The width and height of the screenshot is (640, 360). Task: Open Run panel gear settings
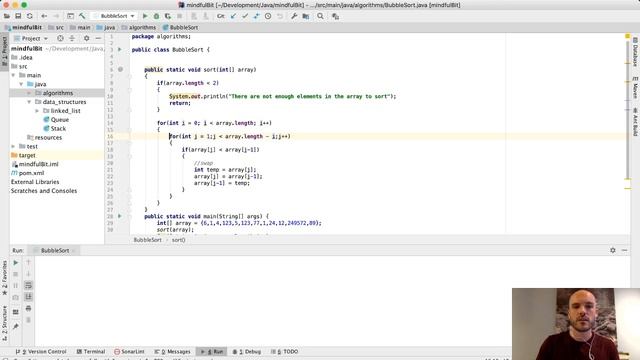point(613,250)
